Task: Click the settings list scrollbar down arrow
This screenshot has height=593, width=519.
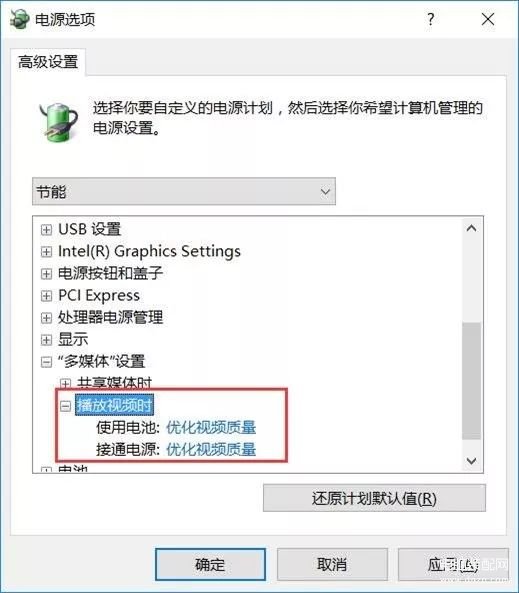Action: [471, 461]
